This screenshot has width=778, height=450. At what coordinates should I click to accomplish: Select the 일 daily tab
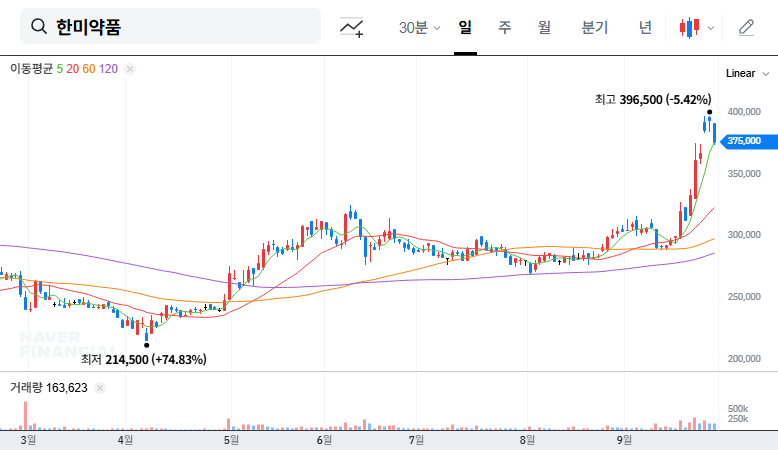[x=465, y=27]
